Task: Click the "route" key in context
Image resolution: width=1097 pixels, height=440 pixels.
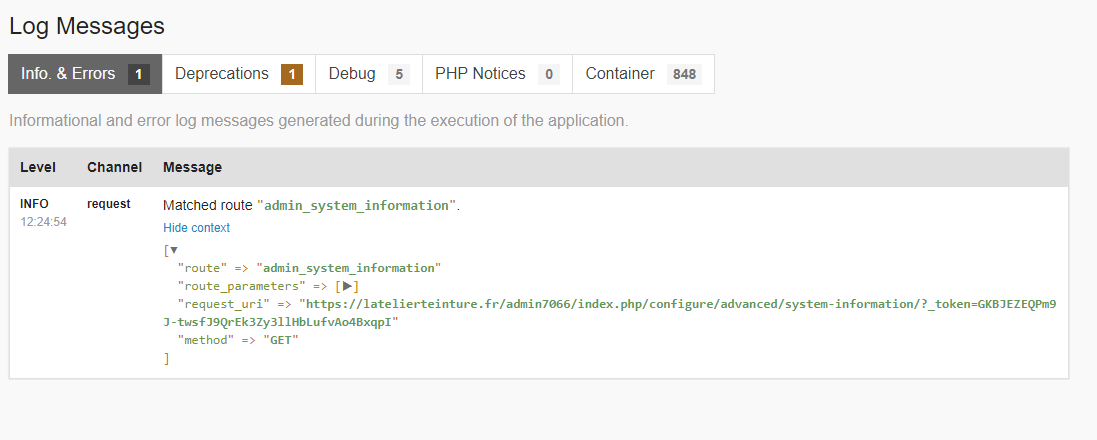Action: pos(203,268)
